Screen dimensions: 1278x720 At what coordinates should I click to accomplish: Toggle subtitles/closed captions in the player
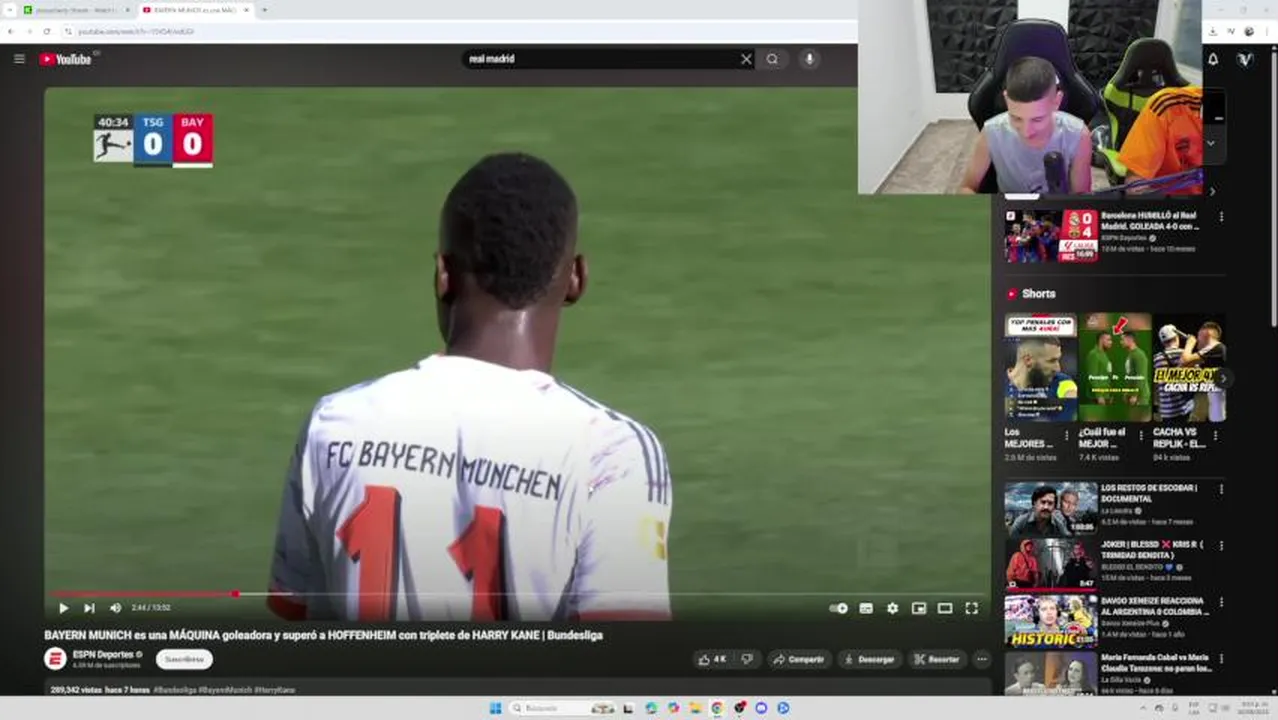866,608
